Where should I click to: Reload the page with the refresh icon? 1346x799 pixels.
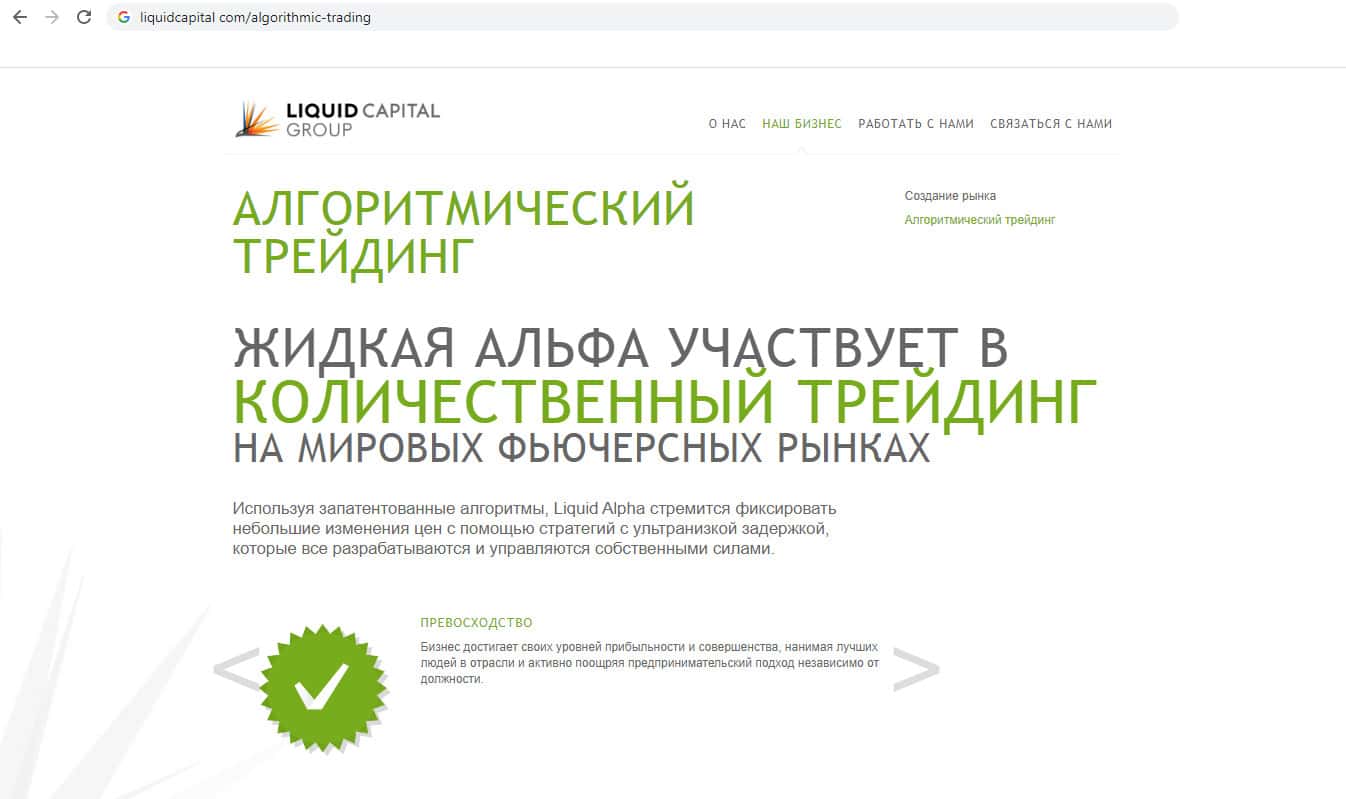[x=84, y=17]
